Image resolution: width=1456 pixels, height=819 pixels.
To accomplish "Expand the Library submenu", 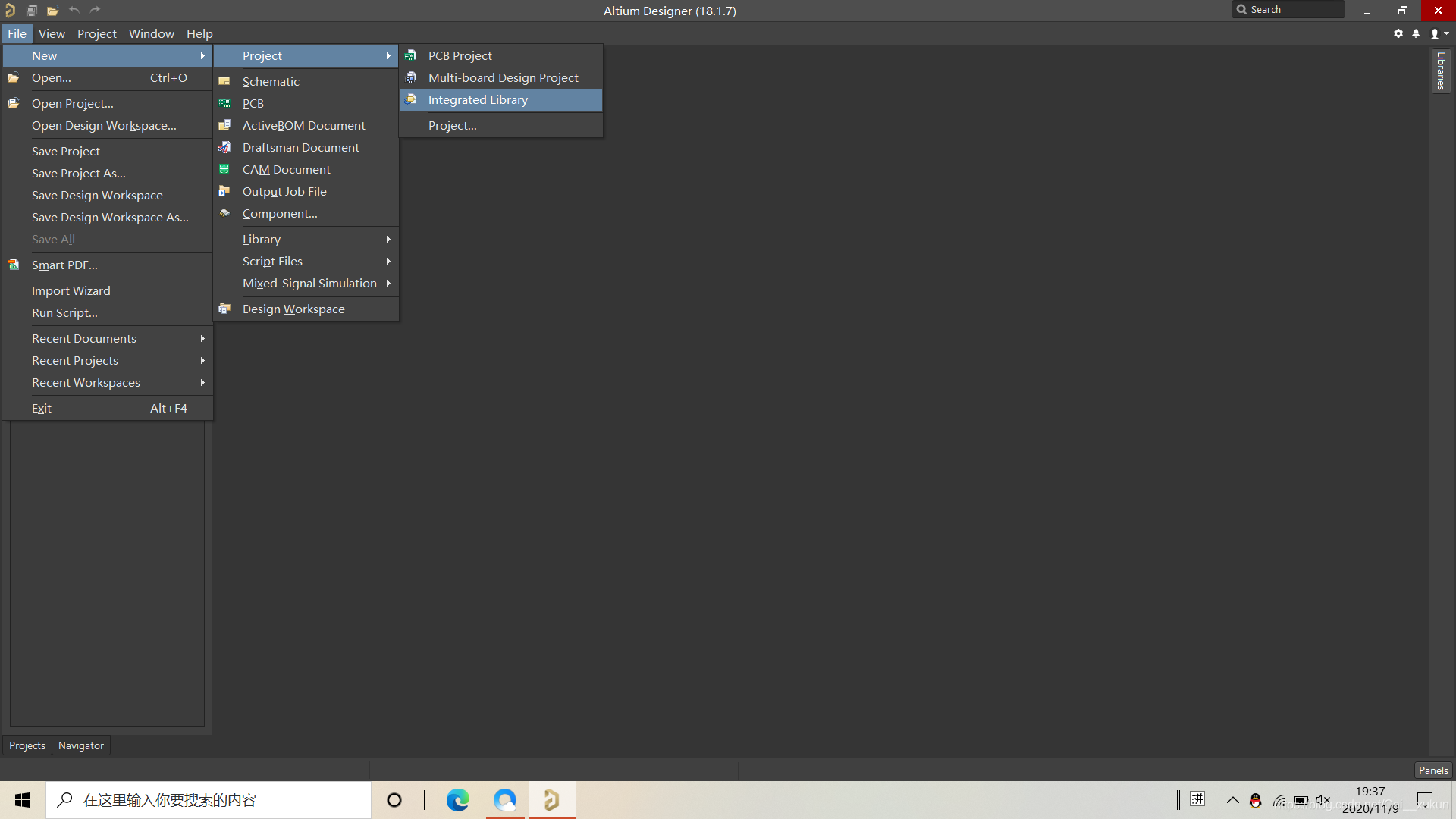I will (x=261, y=238).
